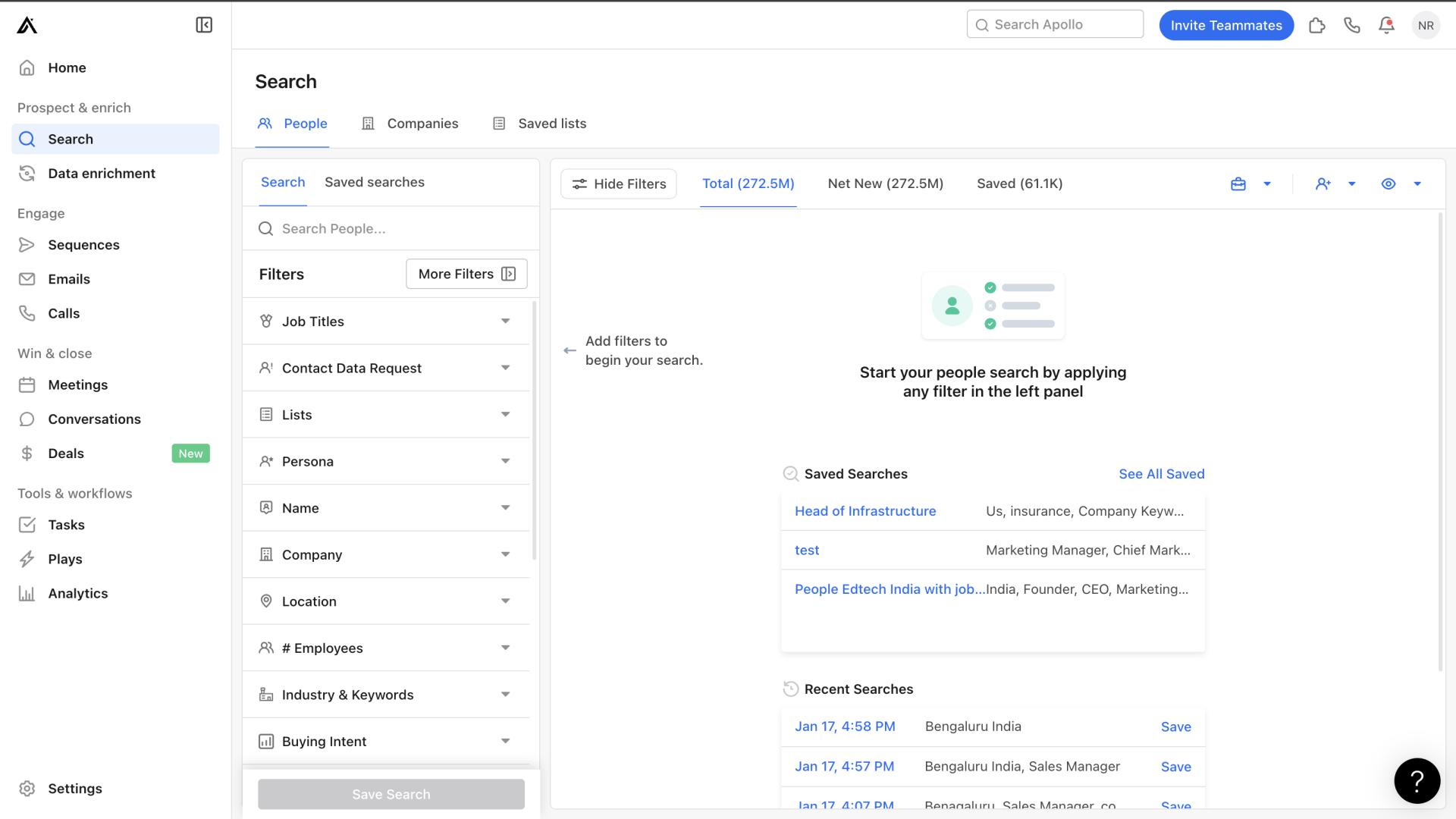This screenshot has width=1456, height=819.
Task: Open Settings from sidebar
Action: tap(115, 788)
